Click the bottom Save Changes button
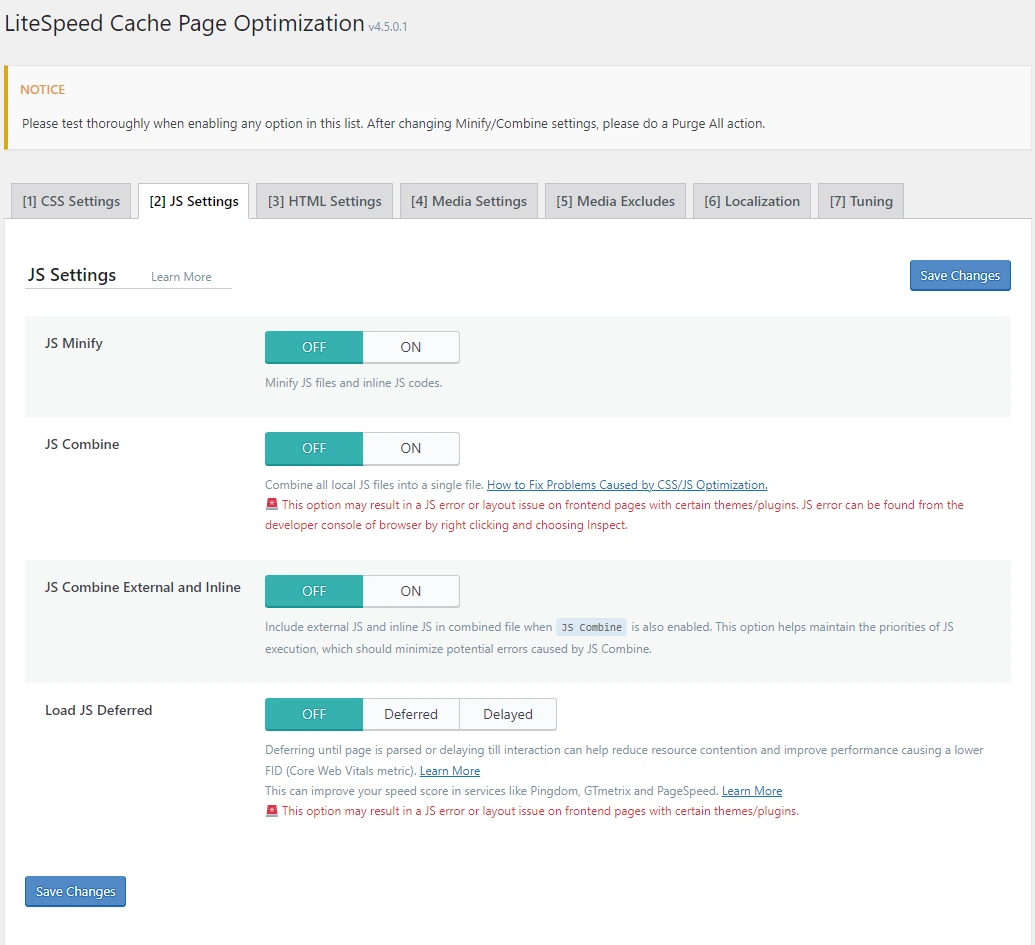 (75, 892)
